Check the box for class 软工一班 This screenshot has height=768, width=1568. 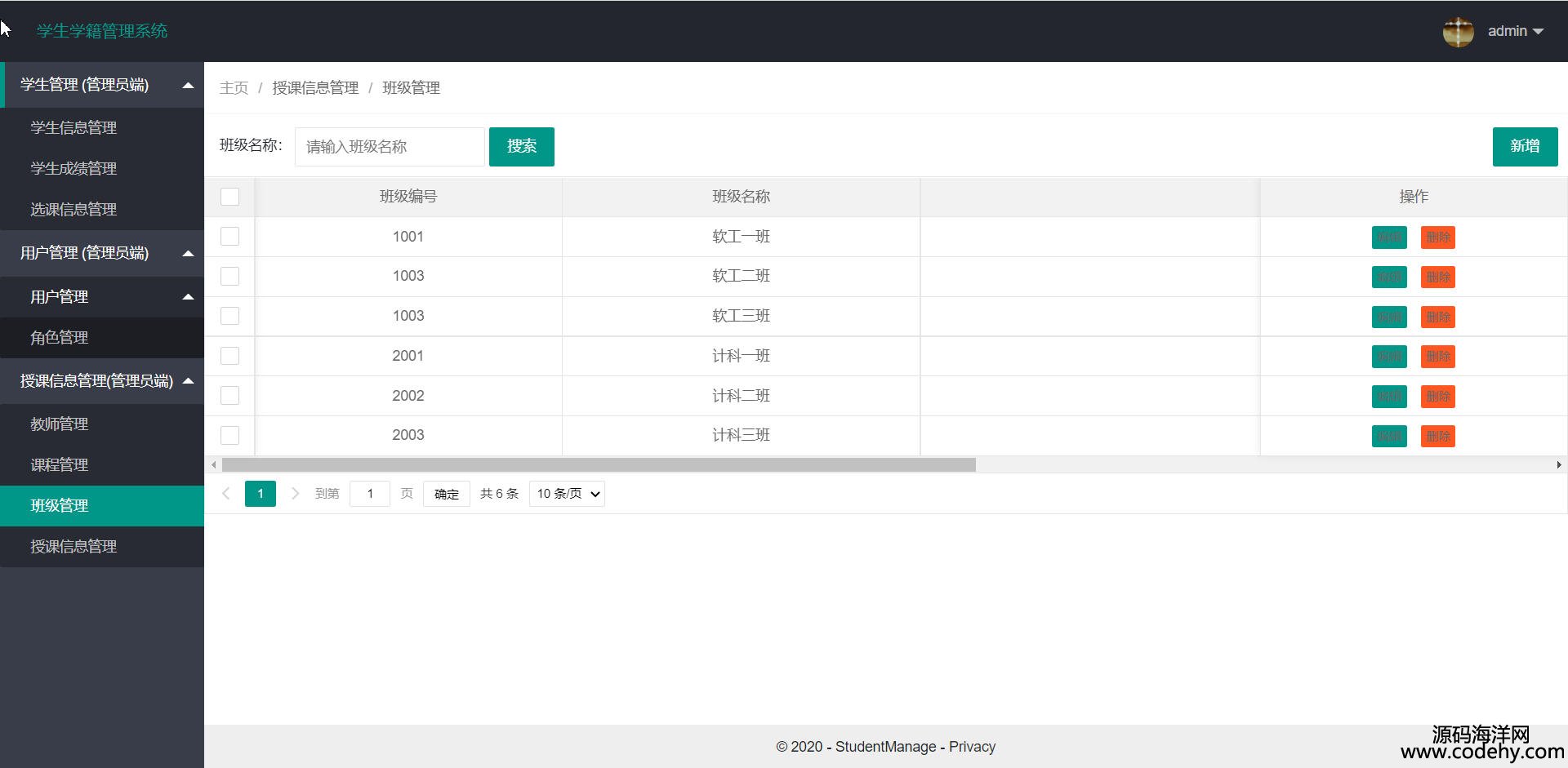click(230, 237)
